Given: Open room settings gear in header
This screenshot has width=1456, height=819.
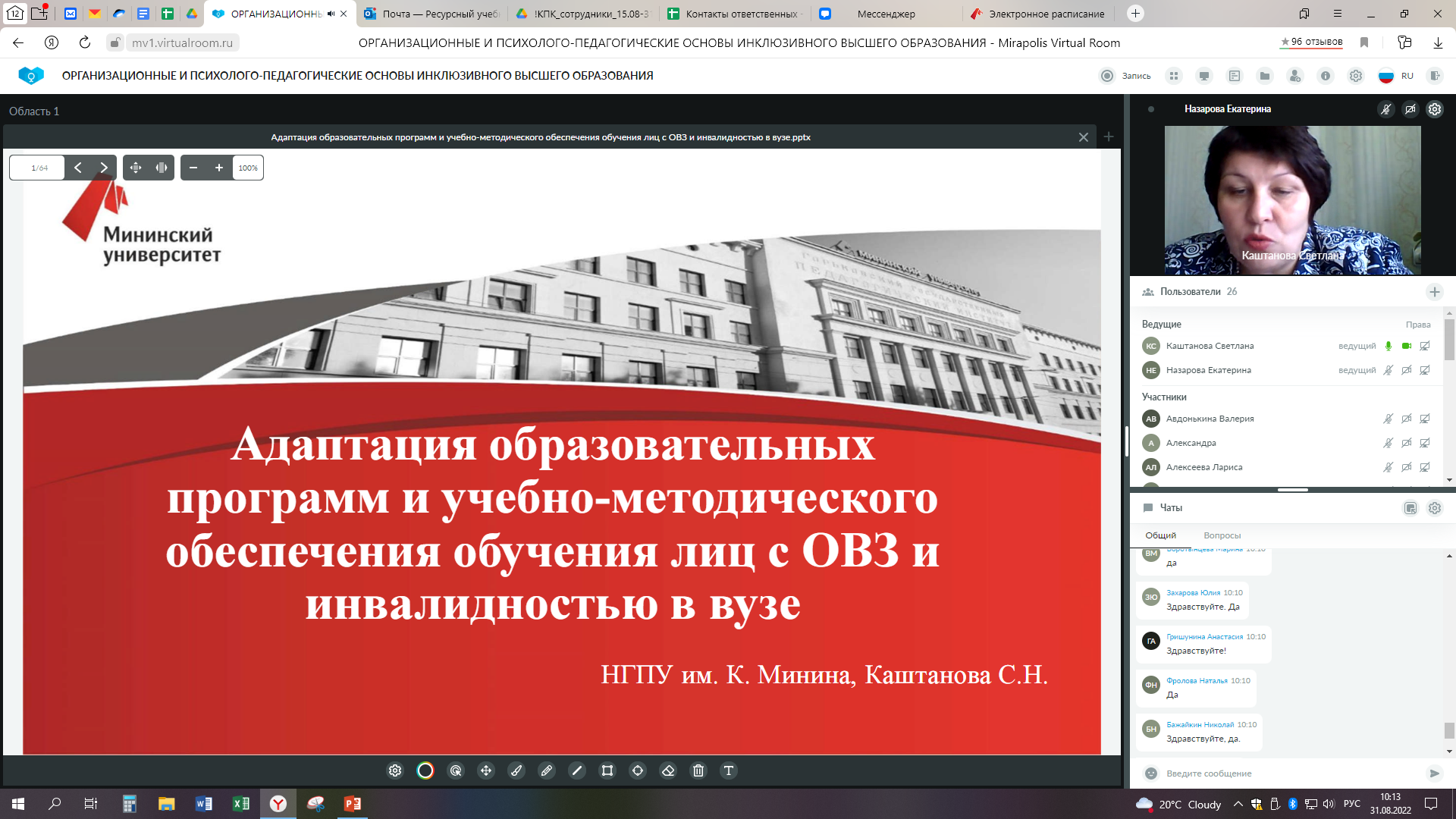Looking at the screenshot, I should [1356, 76].
